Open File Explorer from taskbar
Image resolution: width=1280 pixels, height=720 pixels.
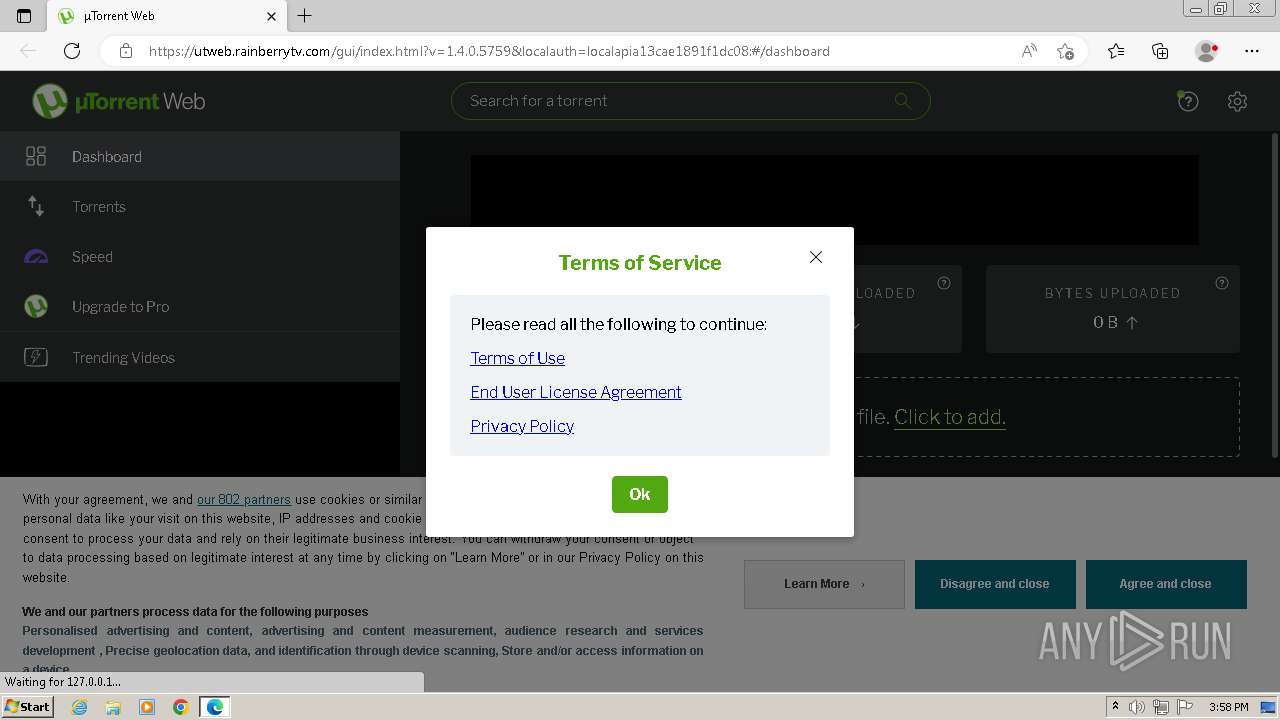click(113, 707)
